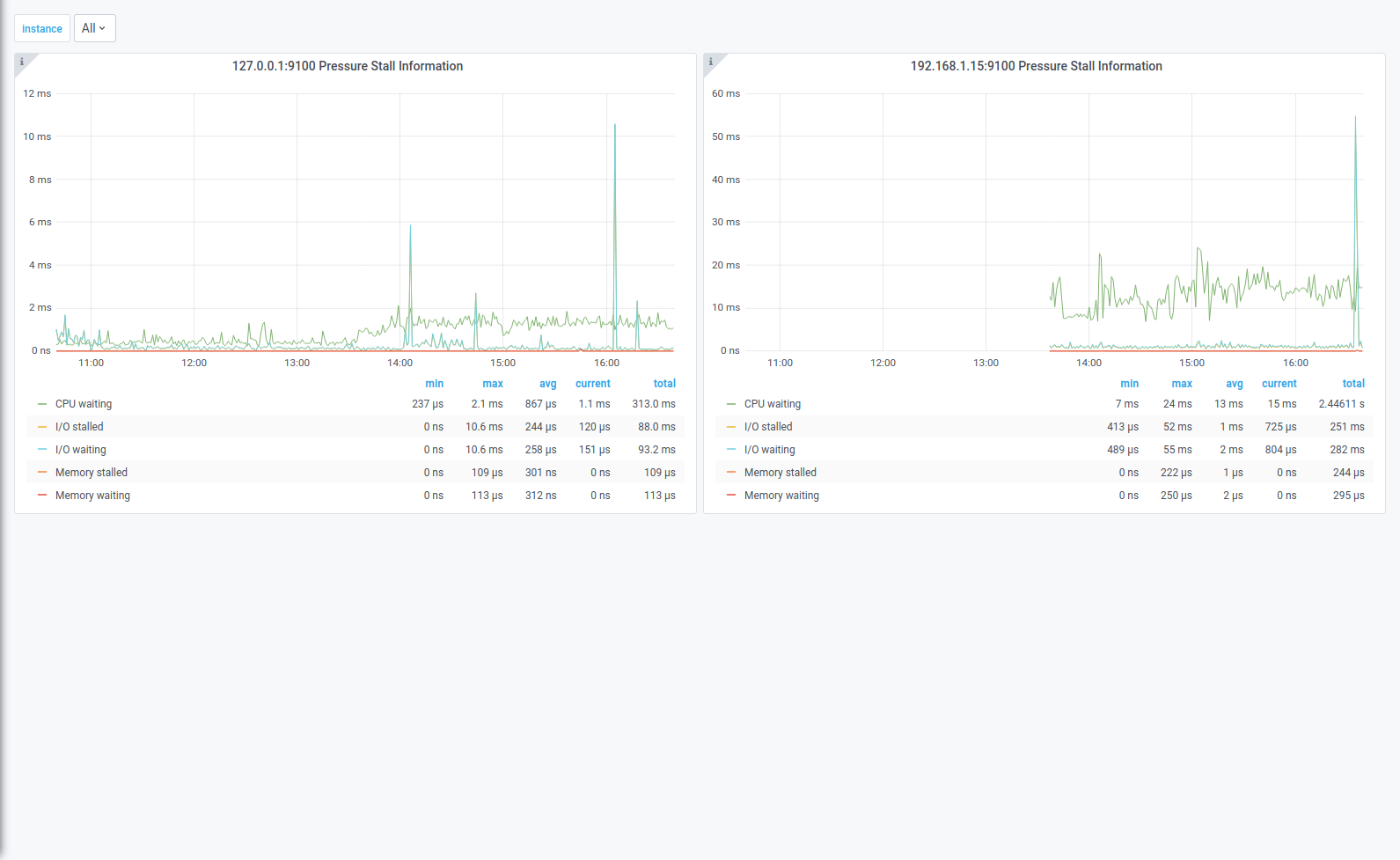
Task: Sort right legend by min column
Action: pyautogui.click(x=1130, y=384)
